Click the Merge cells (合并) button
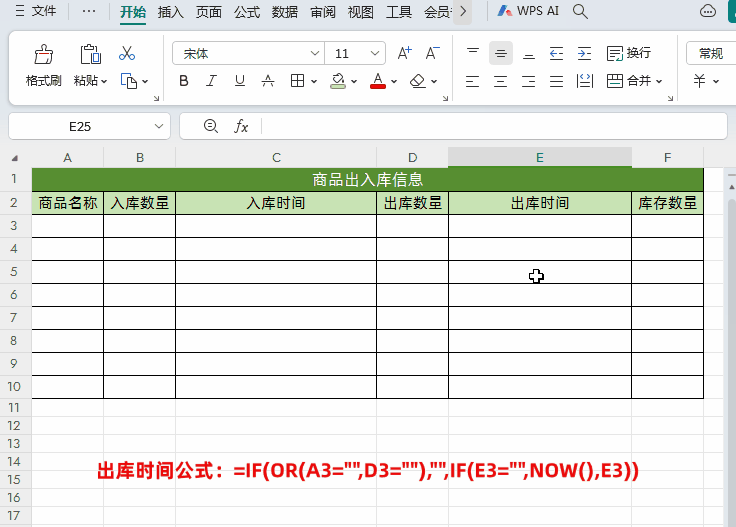736x527 pixels. point(629,81)
